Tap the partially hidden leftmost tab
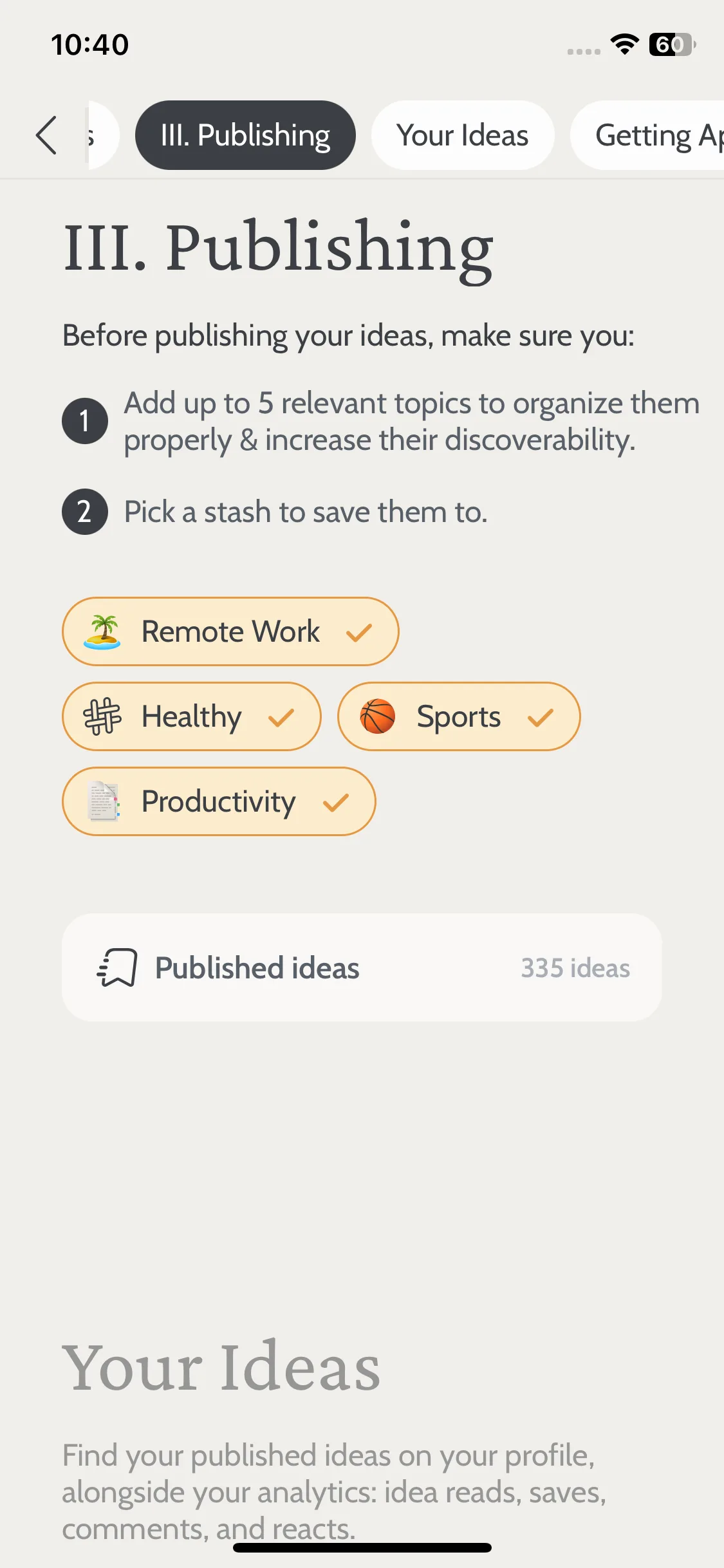724x1568 pixels. coord(103,135)
